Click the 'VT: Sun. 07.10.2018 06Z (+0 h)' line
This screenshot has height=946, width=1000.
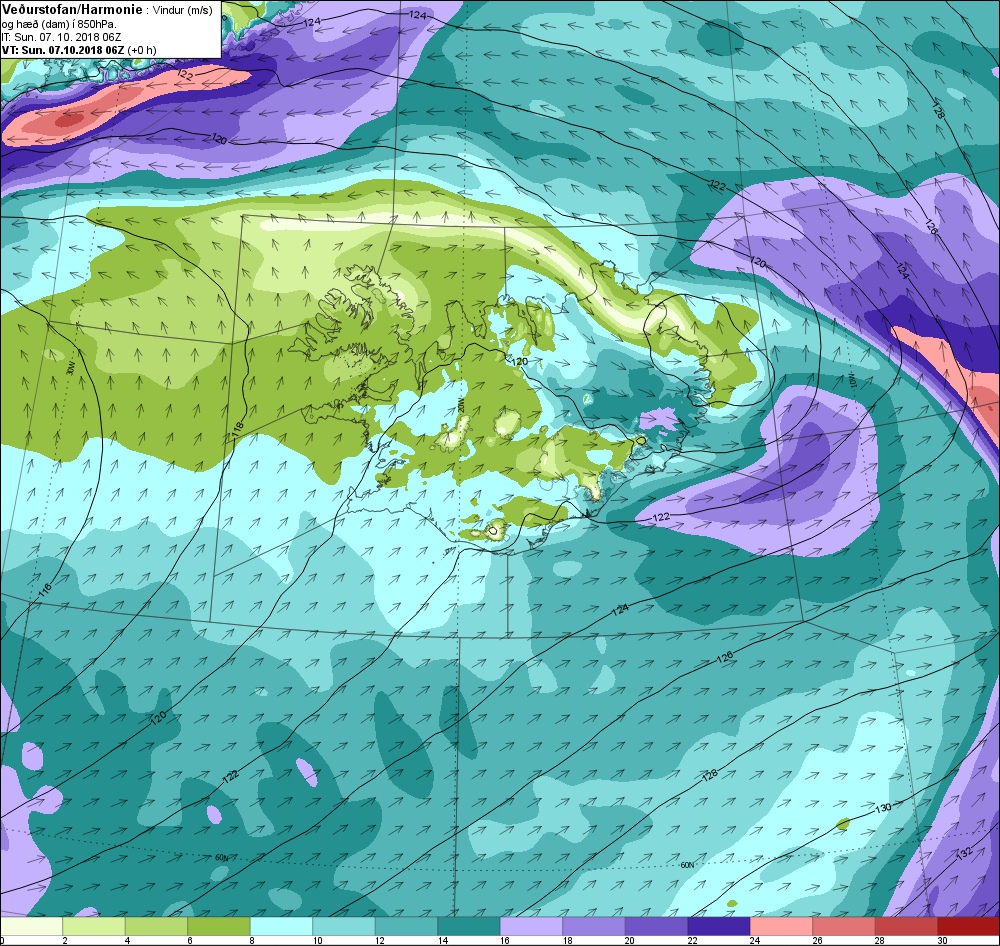coord(79,50)
